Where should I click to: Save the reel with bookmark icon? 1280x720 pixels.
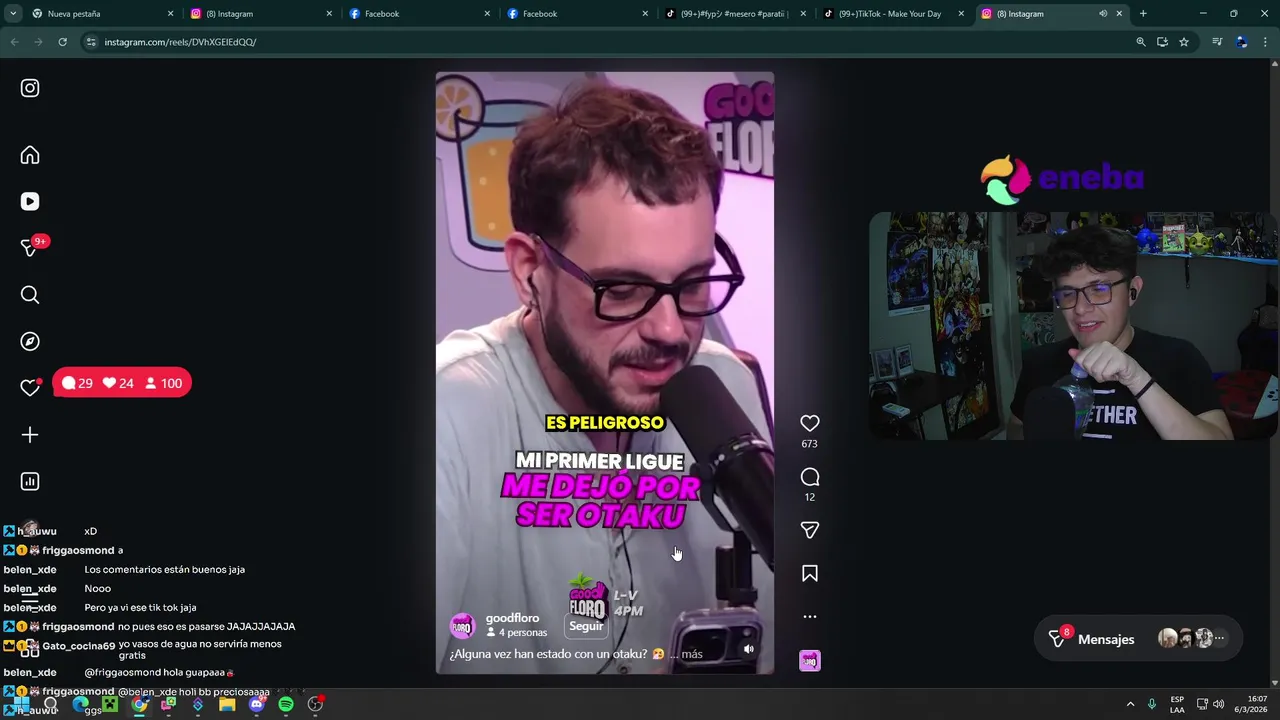click(810, 573)
